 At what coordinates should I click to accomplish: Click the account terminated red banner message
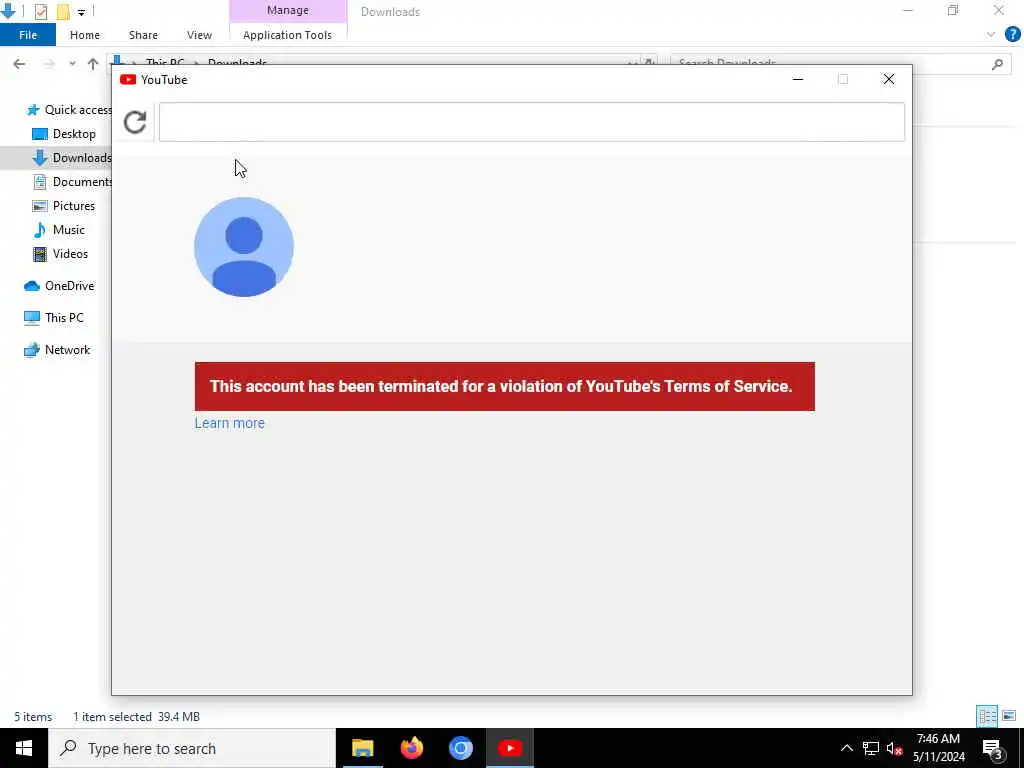(x=504, y=387)
